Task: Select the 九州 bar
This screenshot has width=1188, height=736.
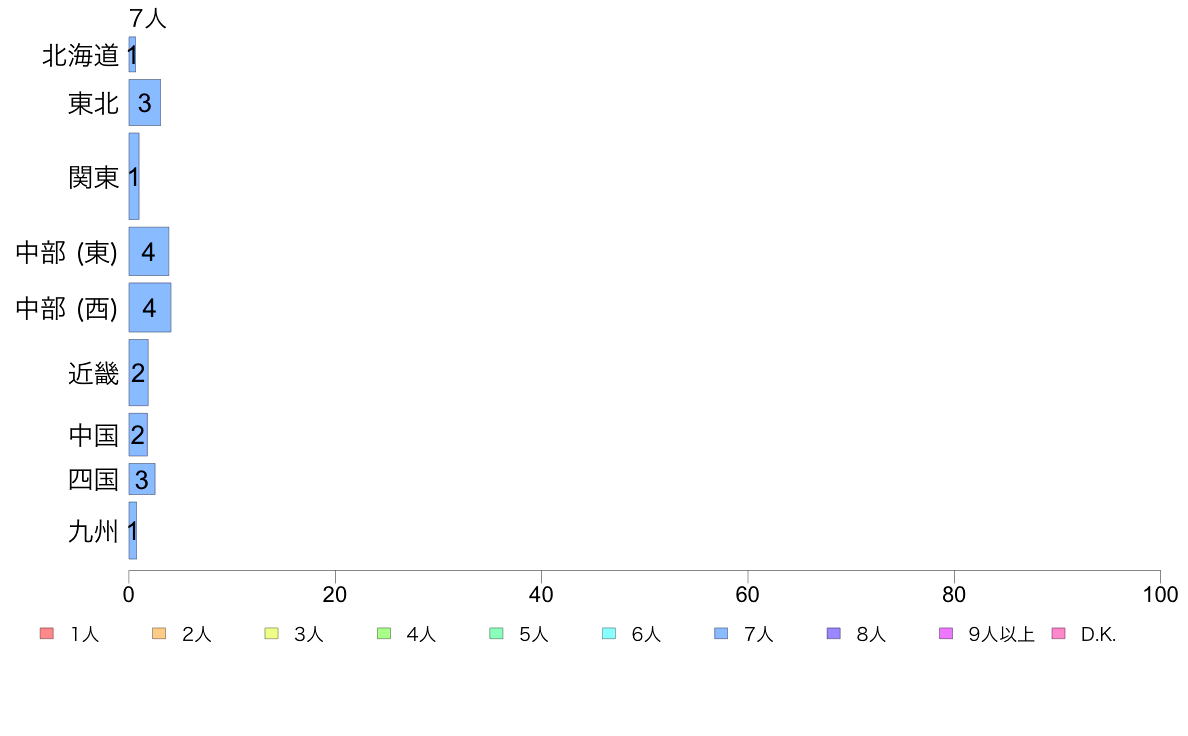Action: point(133,531)
